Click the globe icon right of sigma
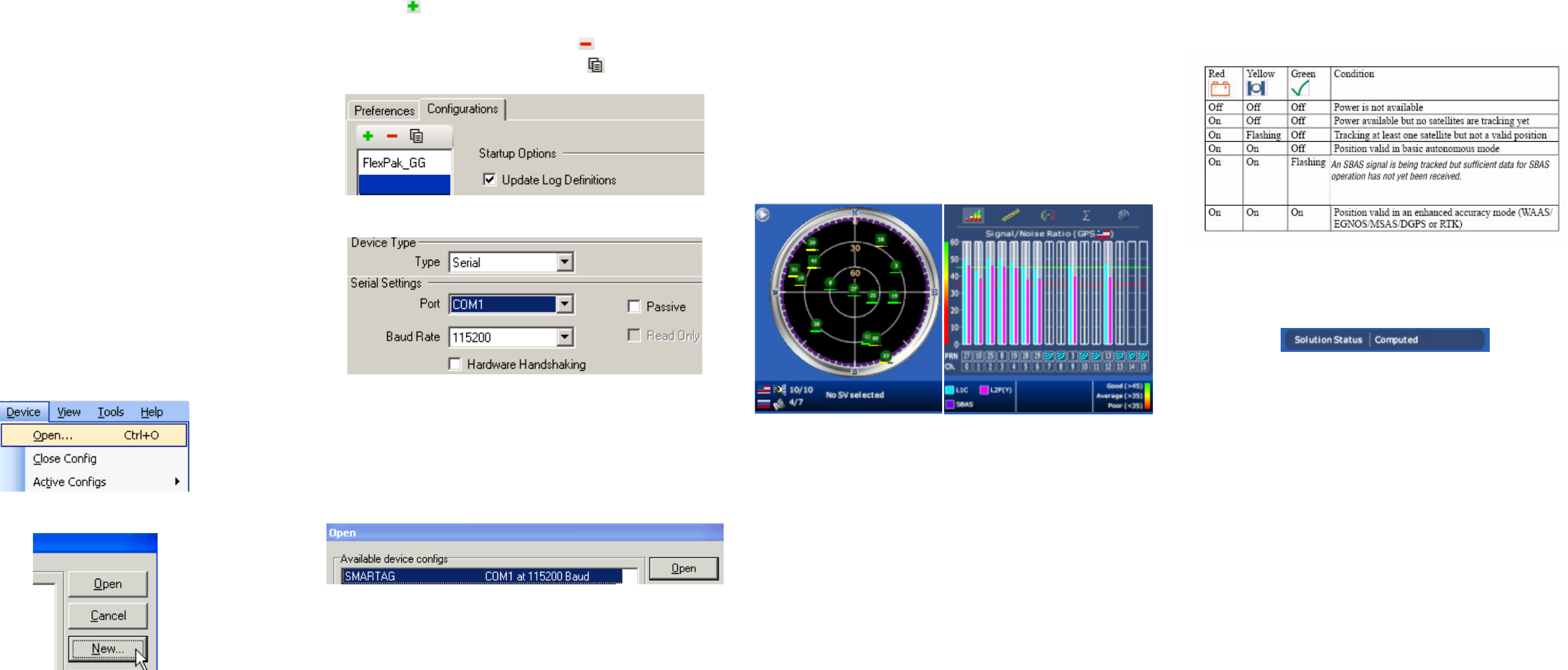Image resolution: width=1568 pixels, height=670 pixels. pyautogui.click(x=1123, y=215)
